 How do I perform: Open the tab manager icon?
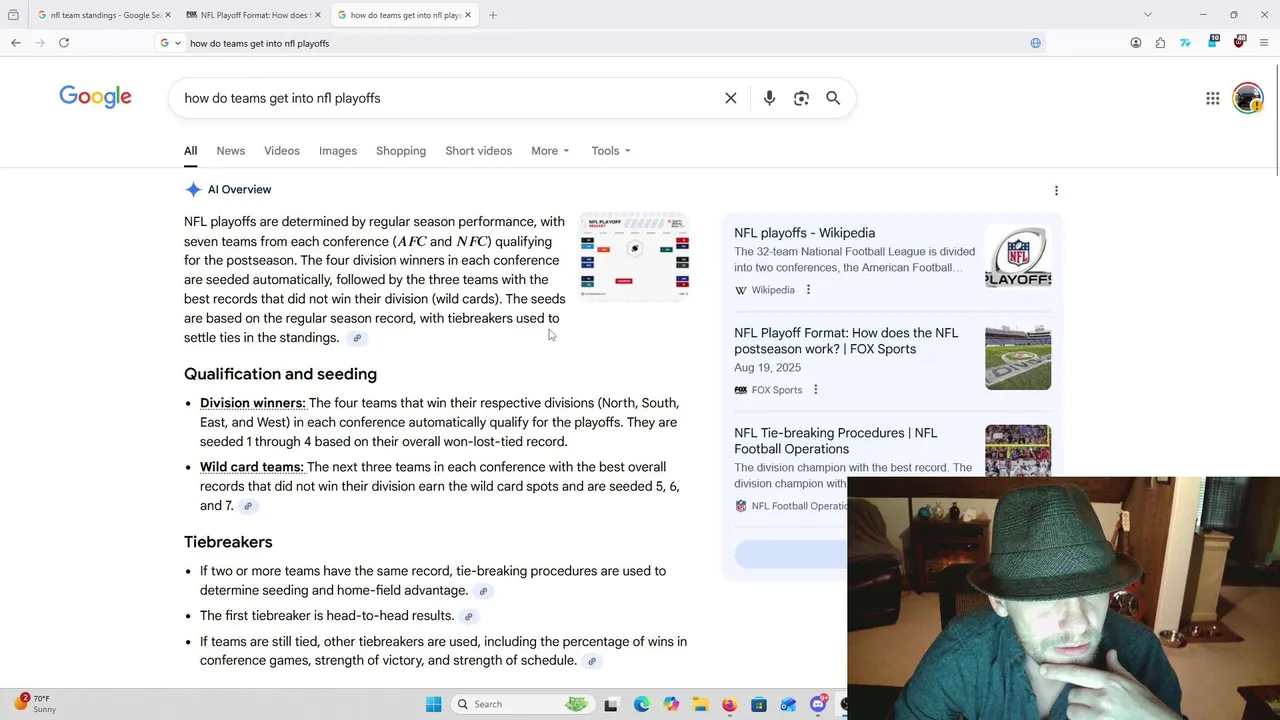tap(13, 15)
